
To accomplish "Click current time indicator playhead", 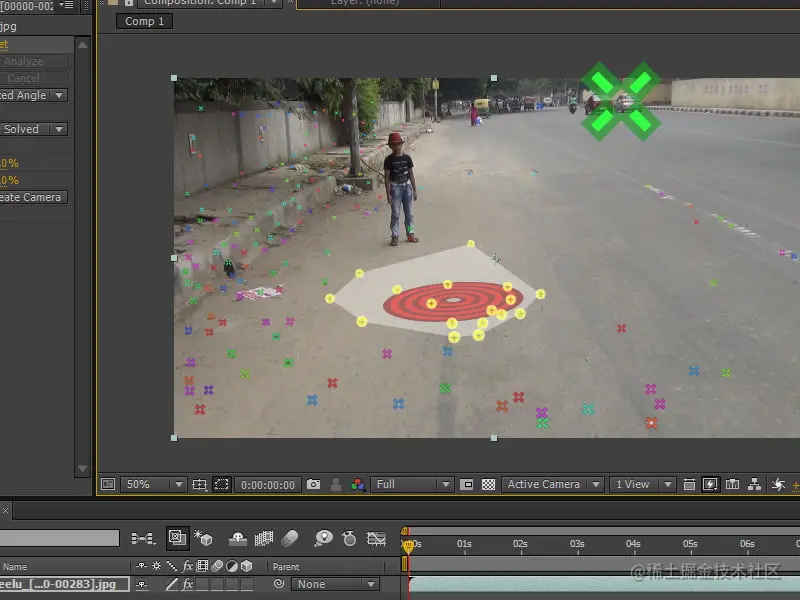I will coord(408,547).
